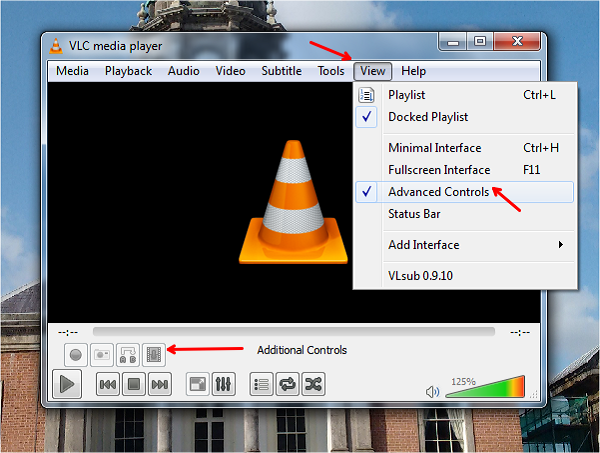Click the playback seek bar

point(293,331)
